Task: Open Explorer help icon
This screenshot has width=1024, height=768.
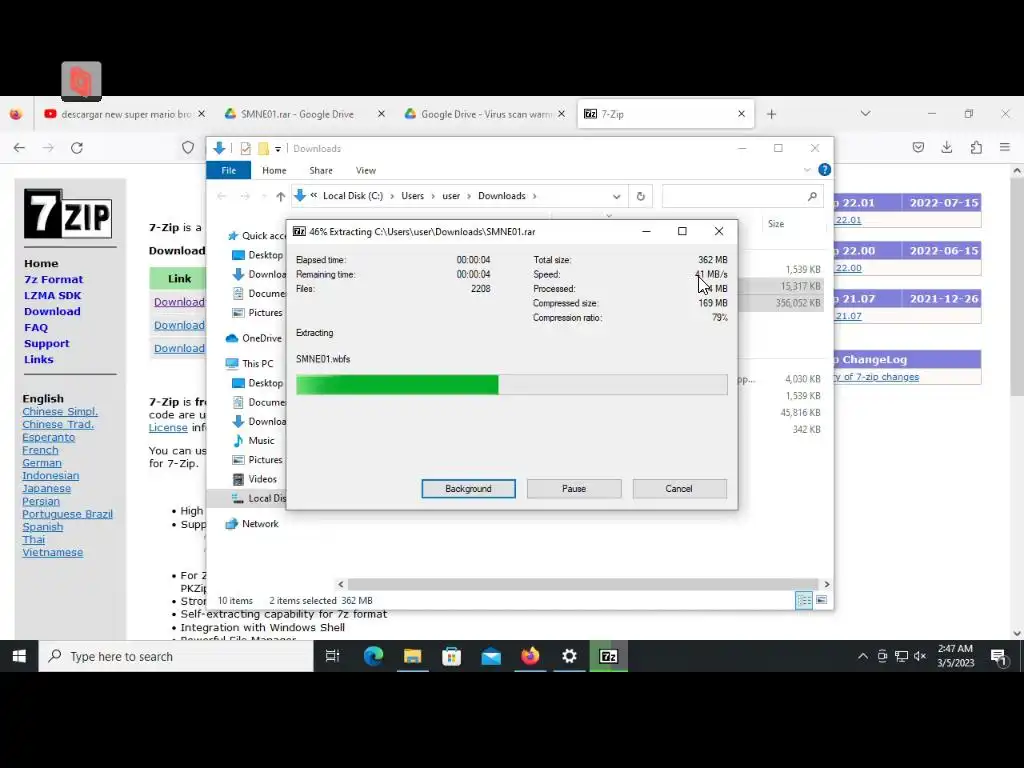Action: point(825,170)
